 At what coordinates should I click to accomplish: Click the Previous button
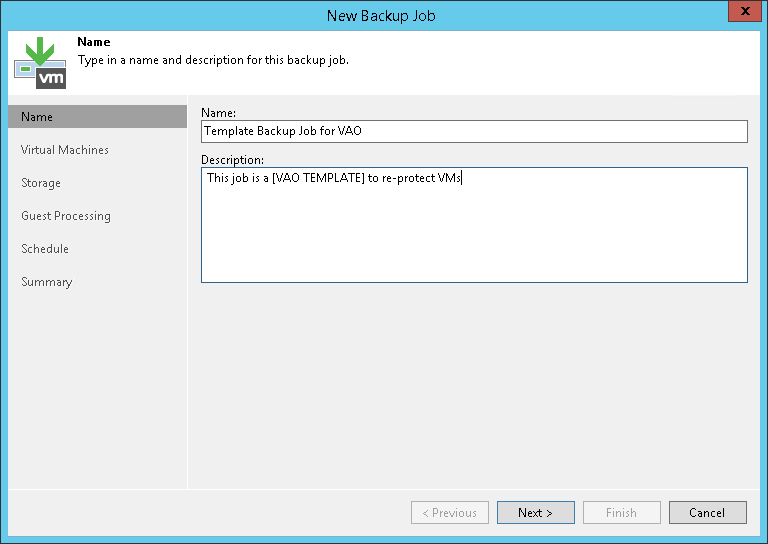point(450,513)
